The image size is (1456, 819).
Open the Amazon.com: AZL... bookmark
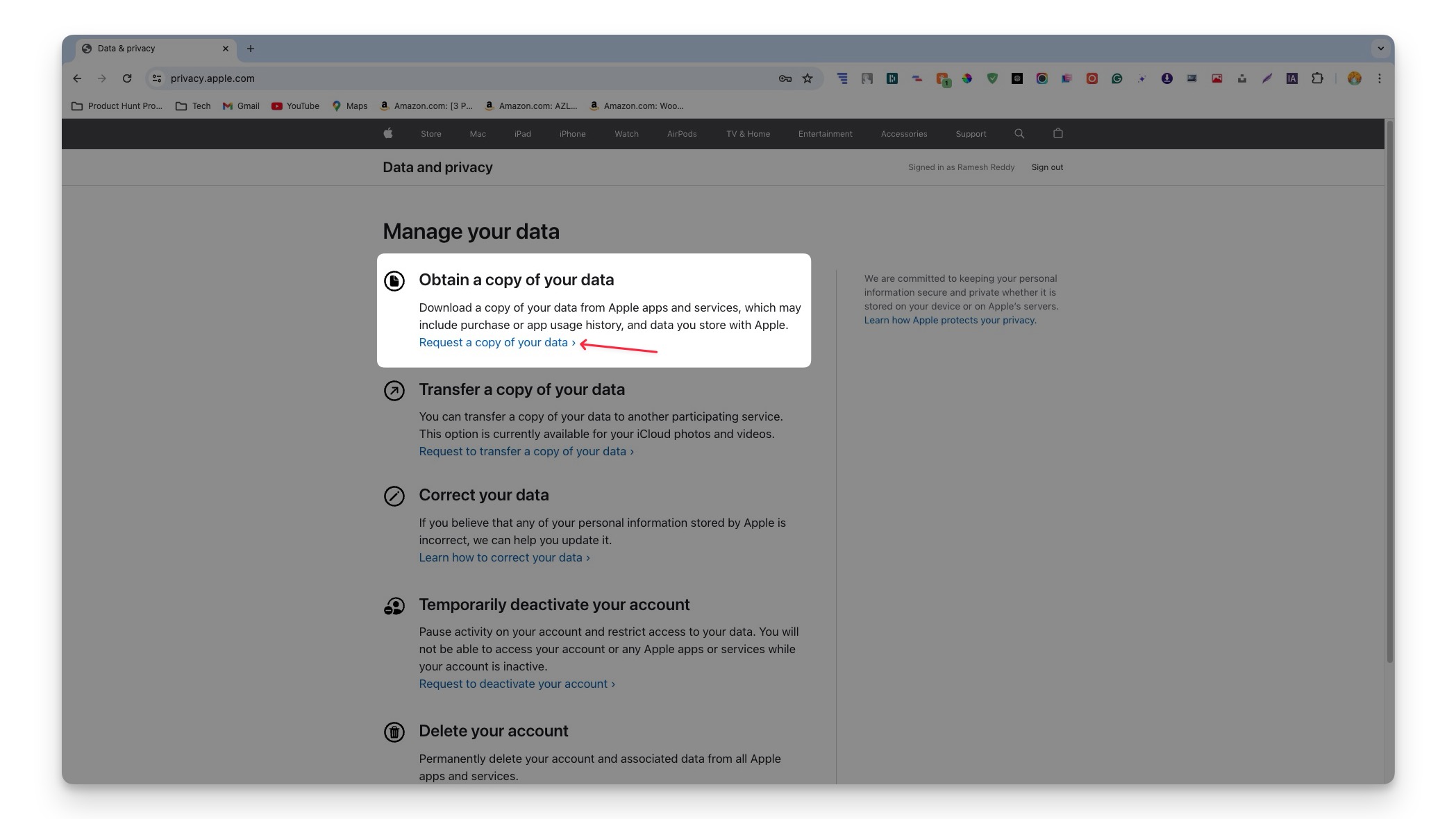531,106
